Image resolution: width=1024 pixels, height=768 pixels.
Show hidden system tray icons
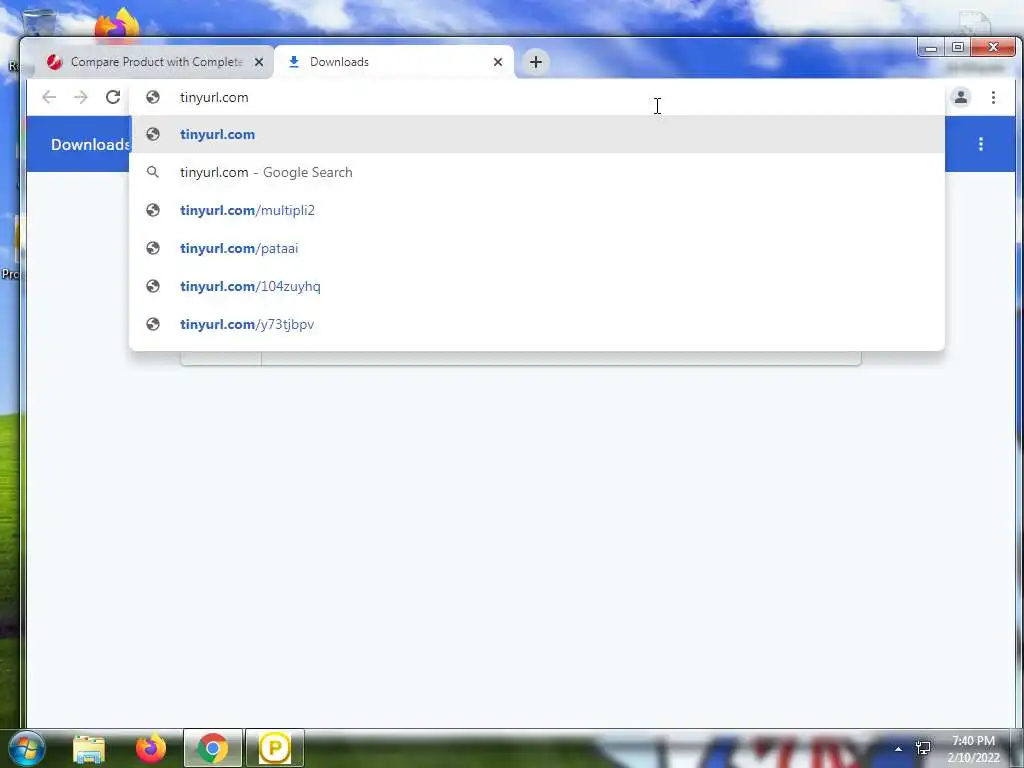click(899, 749)
